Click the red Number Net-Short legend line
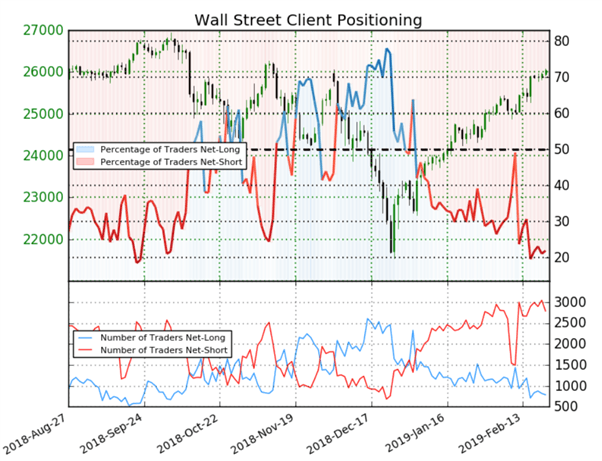 point(85,350)
